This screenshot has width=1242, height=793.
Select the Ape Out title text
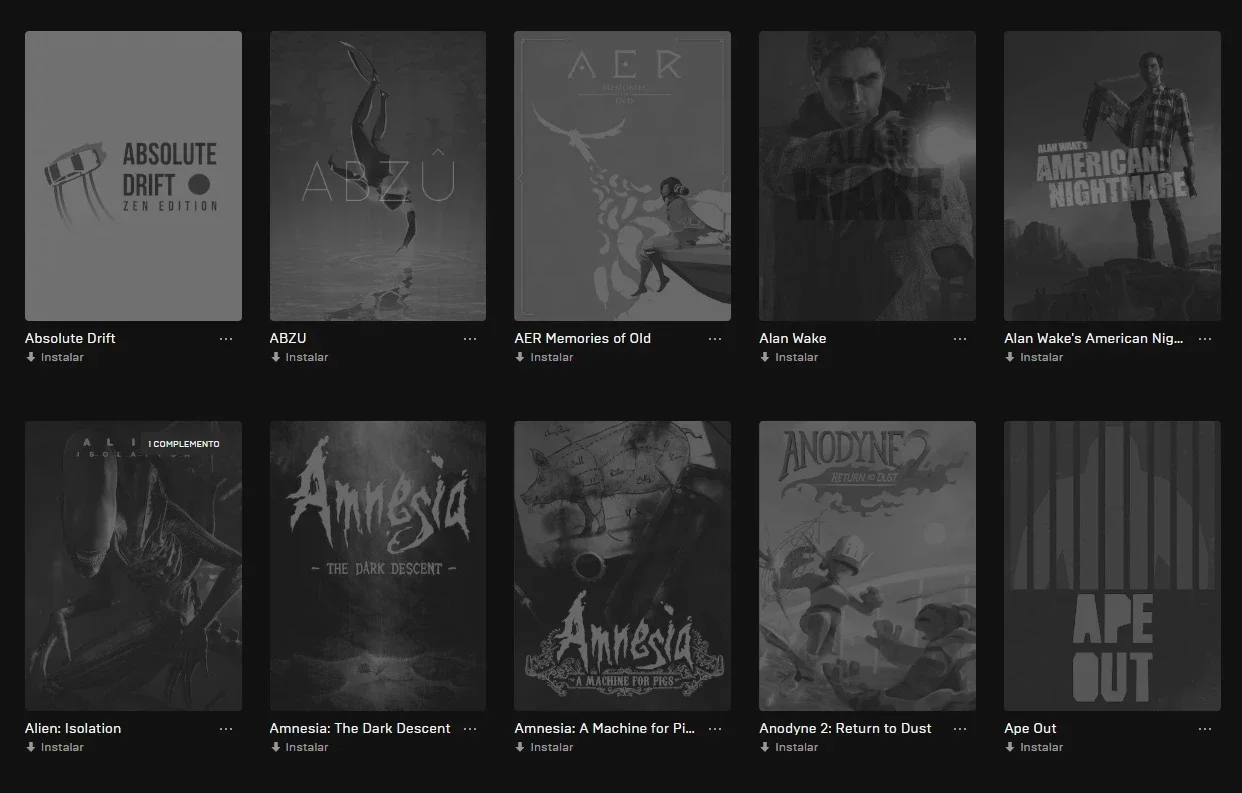point(1030,728)
